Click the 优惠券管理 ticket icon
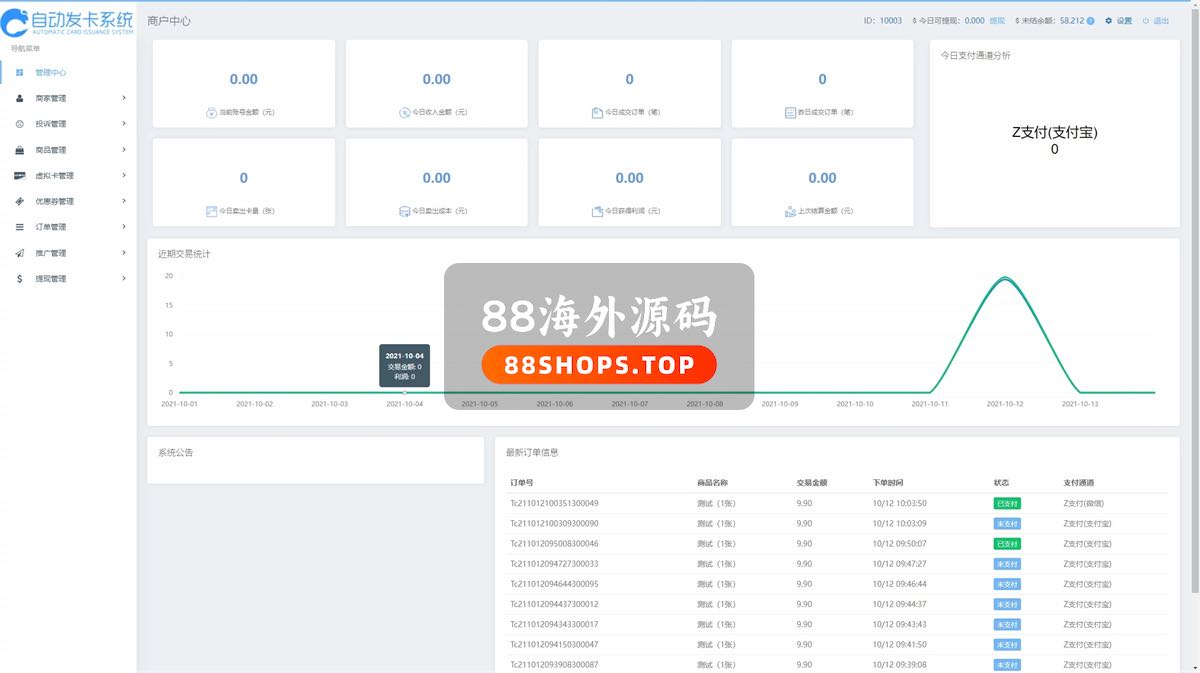This screenshot has width=1200, height=673. 20,201
